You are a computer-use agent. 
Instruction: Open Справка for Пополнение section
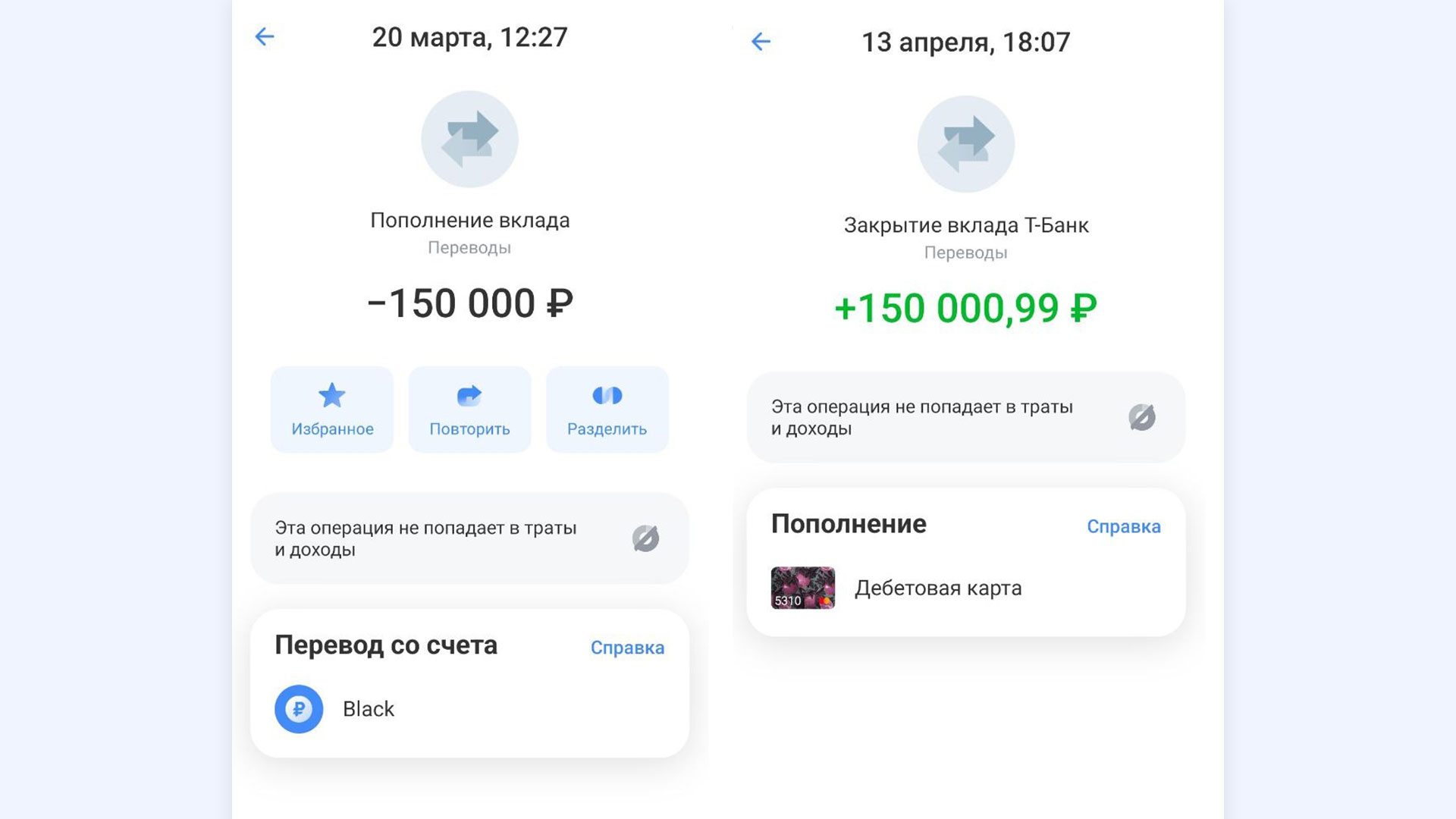pyautogui.click(x=1123, y=526)
